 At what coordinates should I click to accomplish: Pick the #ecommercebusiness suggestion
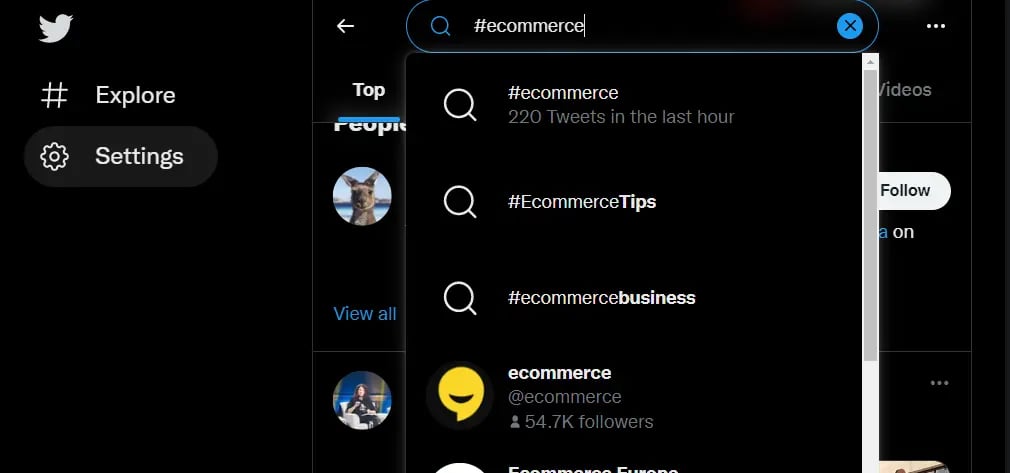(634, 298)
